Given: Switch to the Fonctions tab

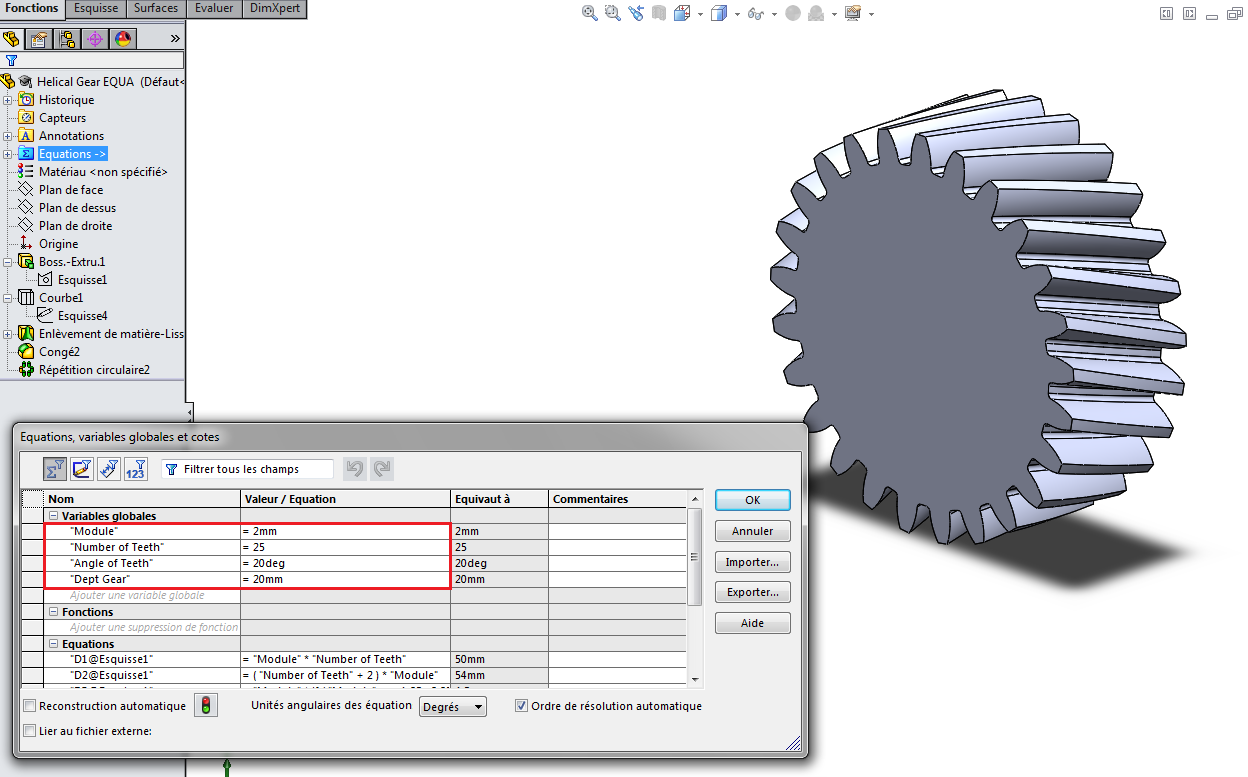Looking at the screenshot, I should click(33, 8).
